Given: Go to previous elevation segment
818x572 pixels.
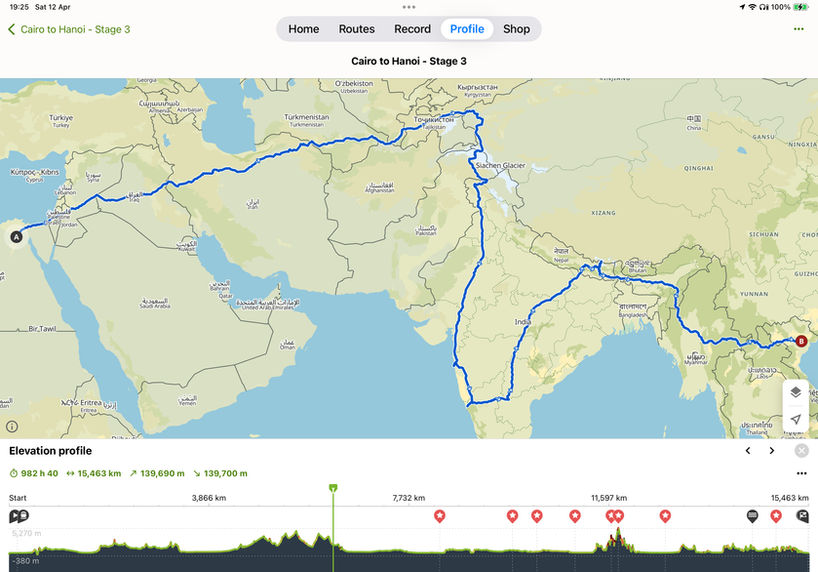Looking at the screenshot, I should (x=748, y=450).
